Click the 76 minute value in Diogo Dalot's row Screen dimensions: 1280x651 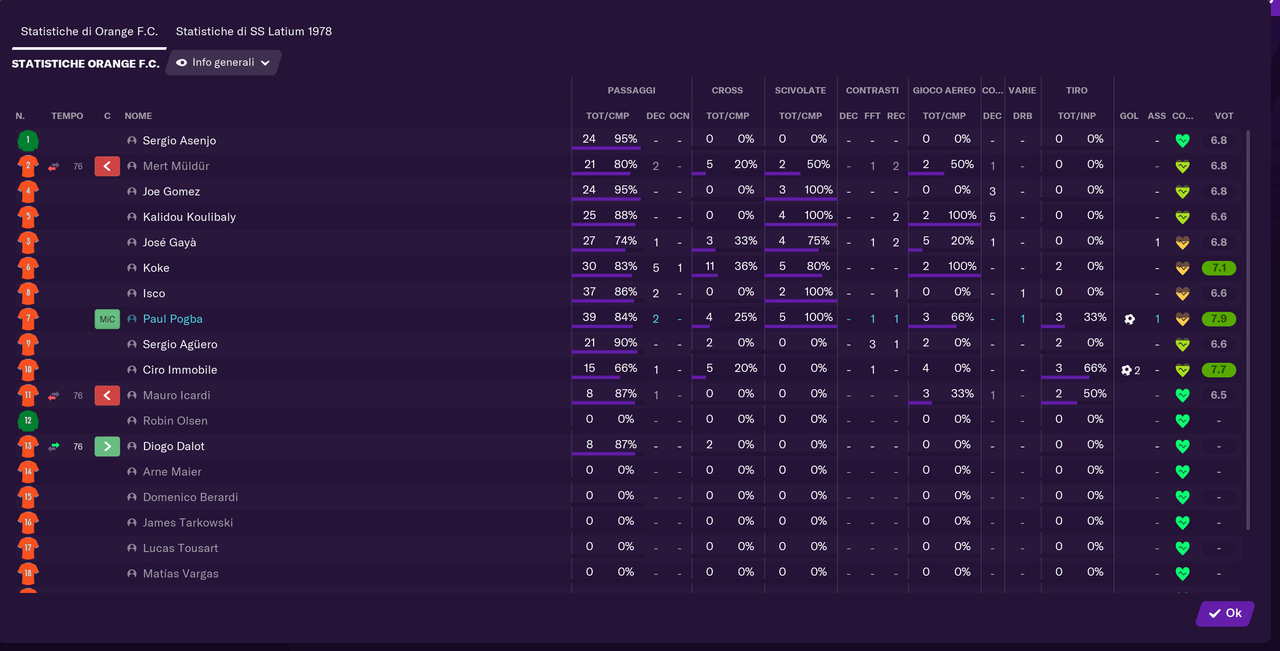(x=78, y=446)
